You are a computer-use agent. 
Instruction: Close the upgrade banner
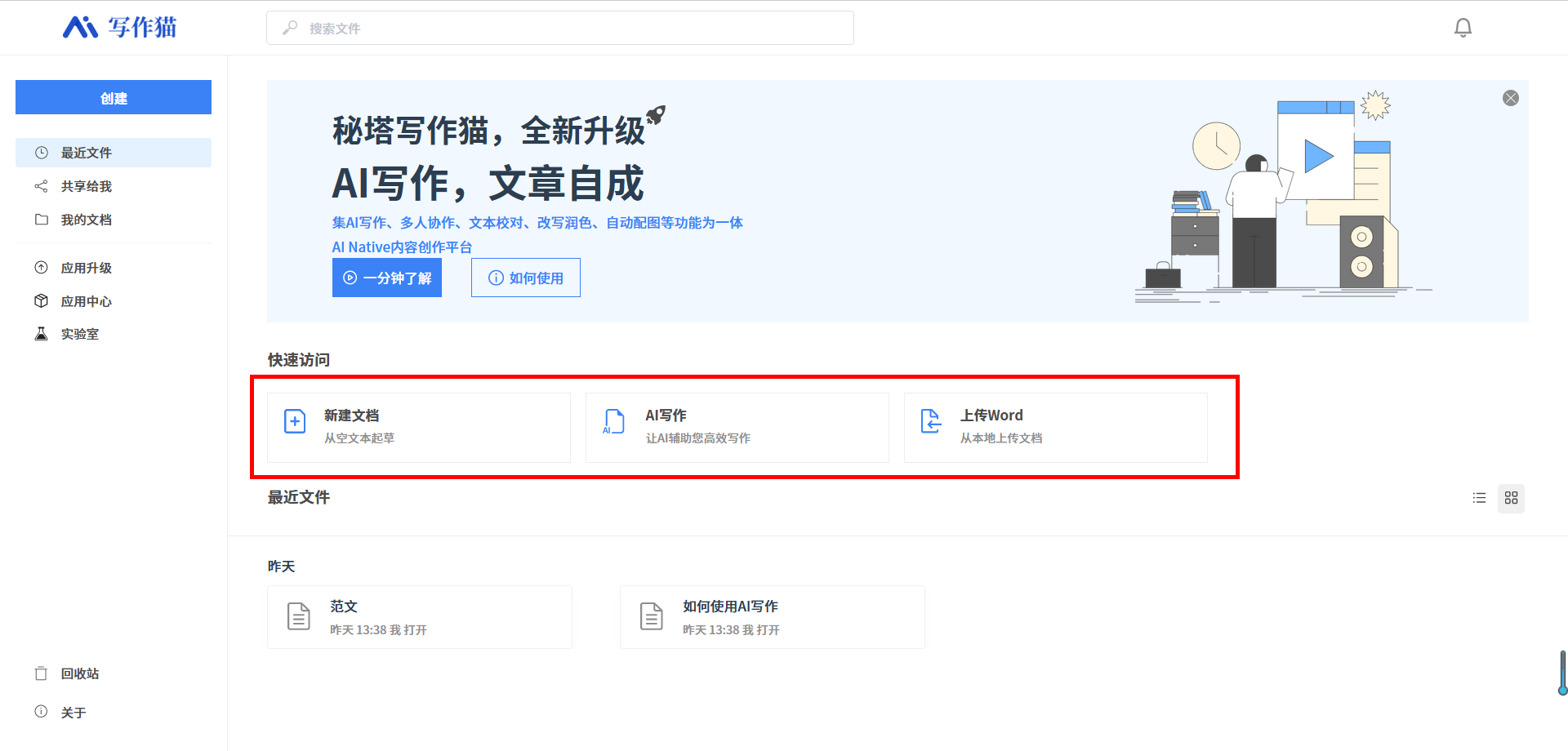[1511, 98]
